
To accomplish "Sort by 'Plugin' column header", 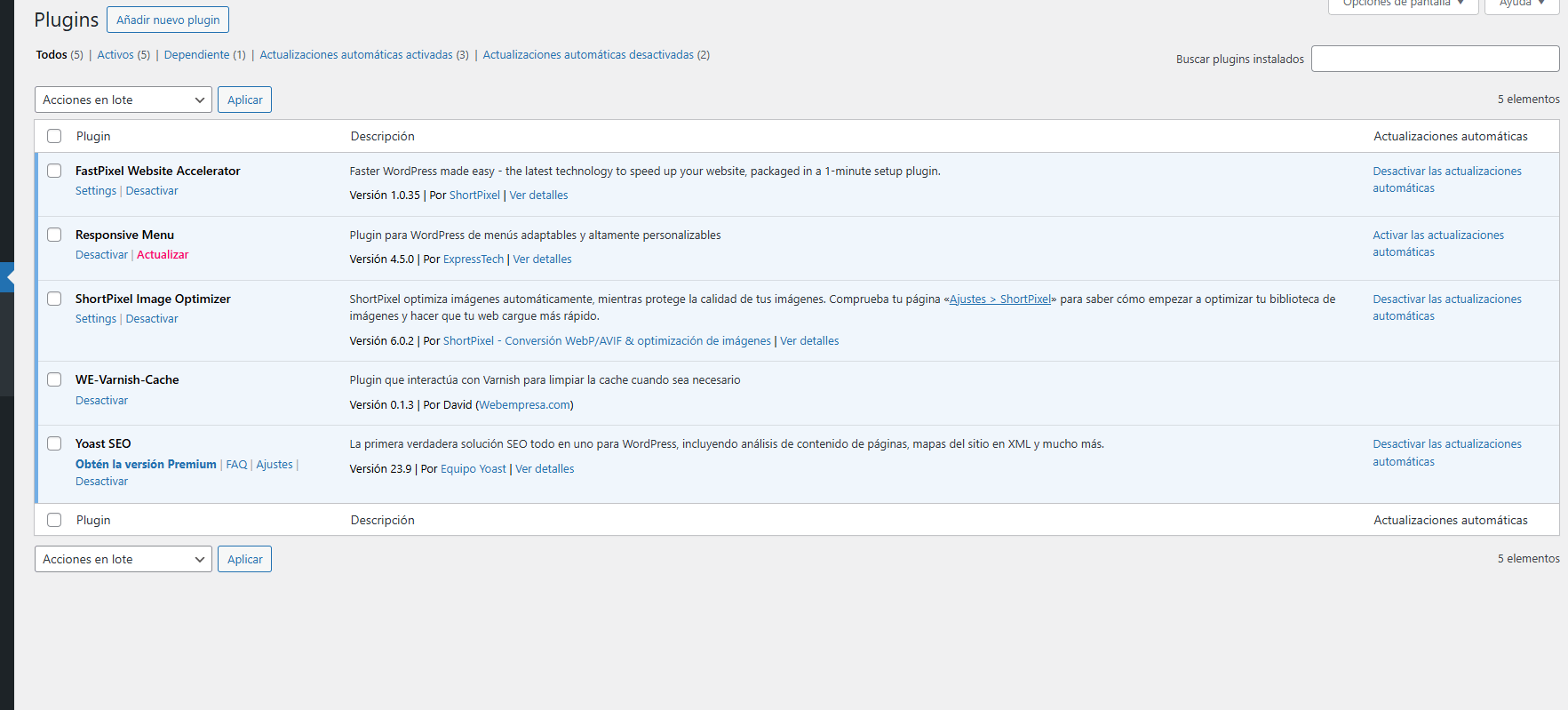I will (x=93, y=136).
